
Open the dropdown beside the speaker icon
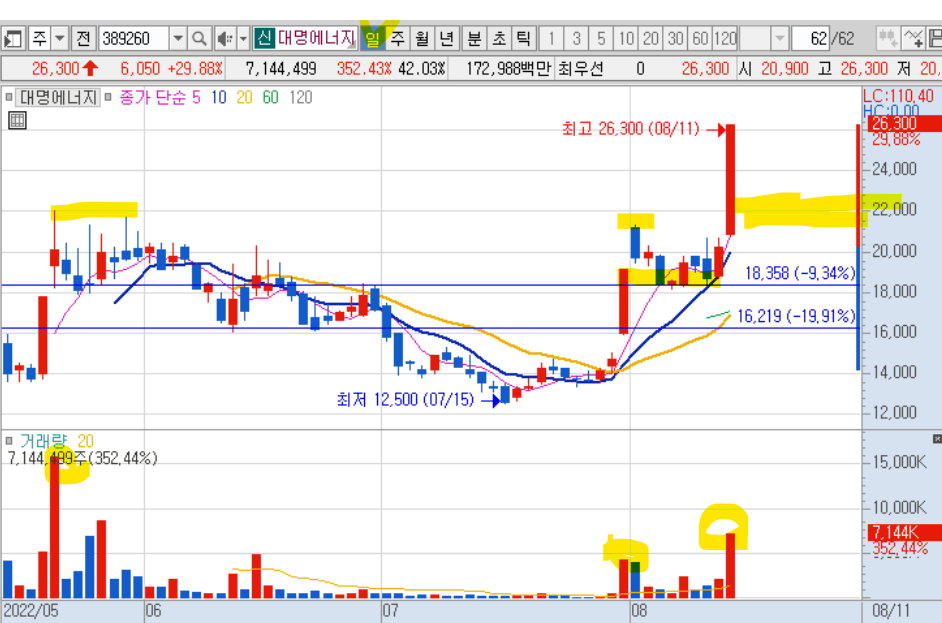pos(243,39)
